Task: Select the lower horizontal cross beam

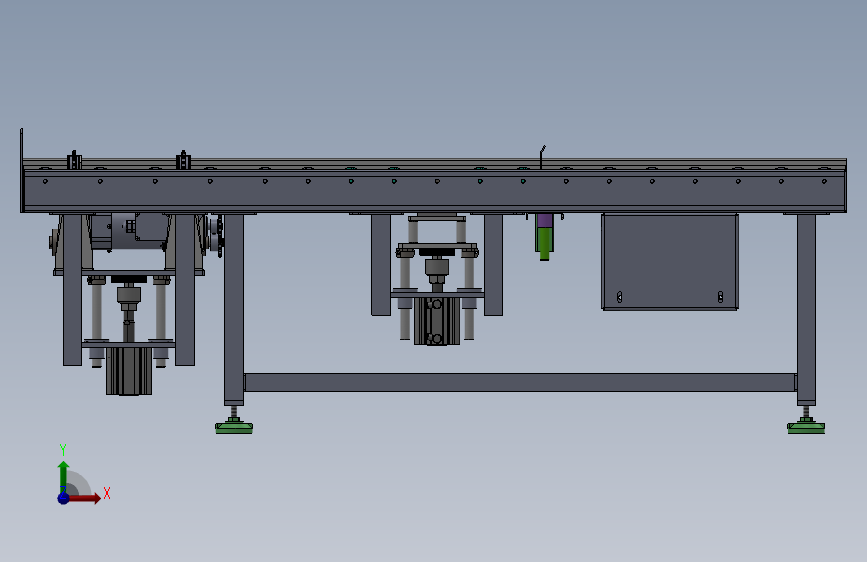Action: pos(520,382)
